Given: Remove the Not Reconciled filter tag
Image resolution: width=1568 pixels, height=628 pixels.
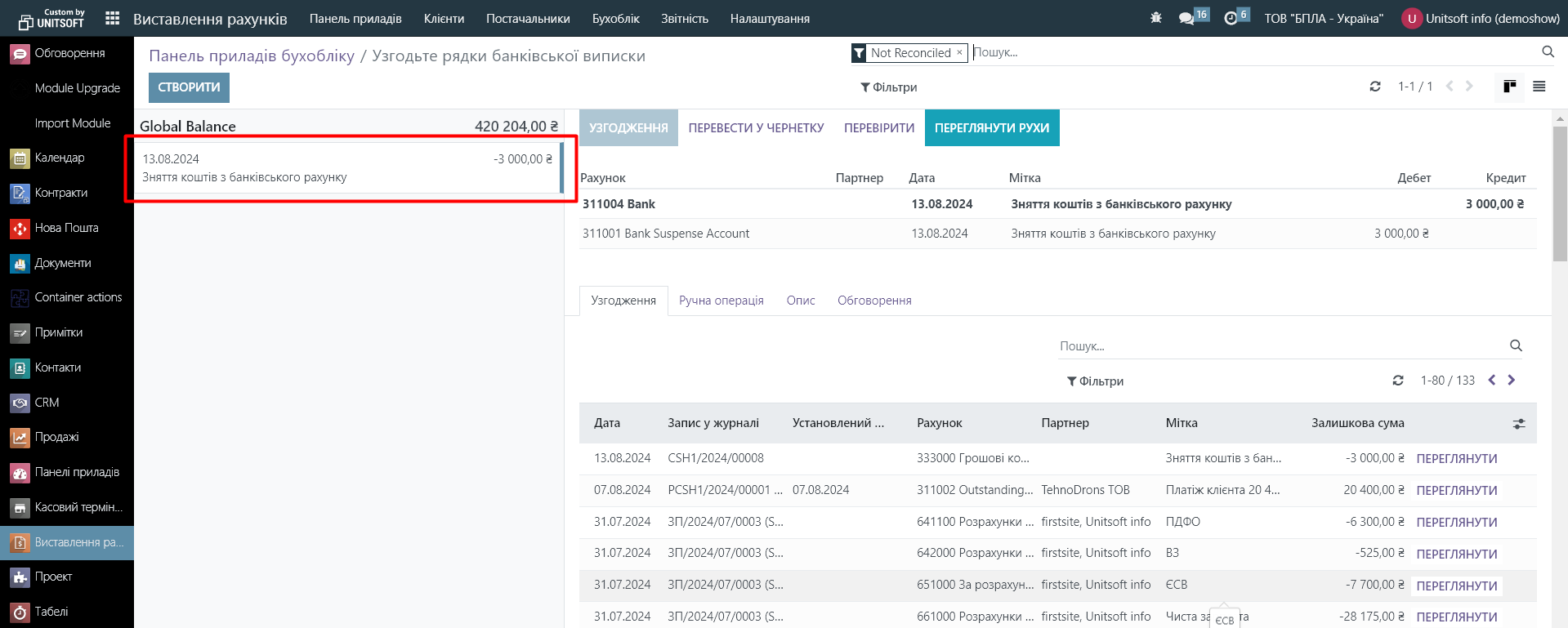Looking at the screenshot, I should [959, 52].
